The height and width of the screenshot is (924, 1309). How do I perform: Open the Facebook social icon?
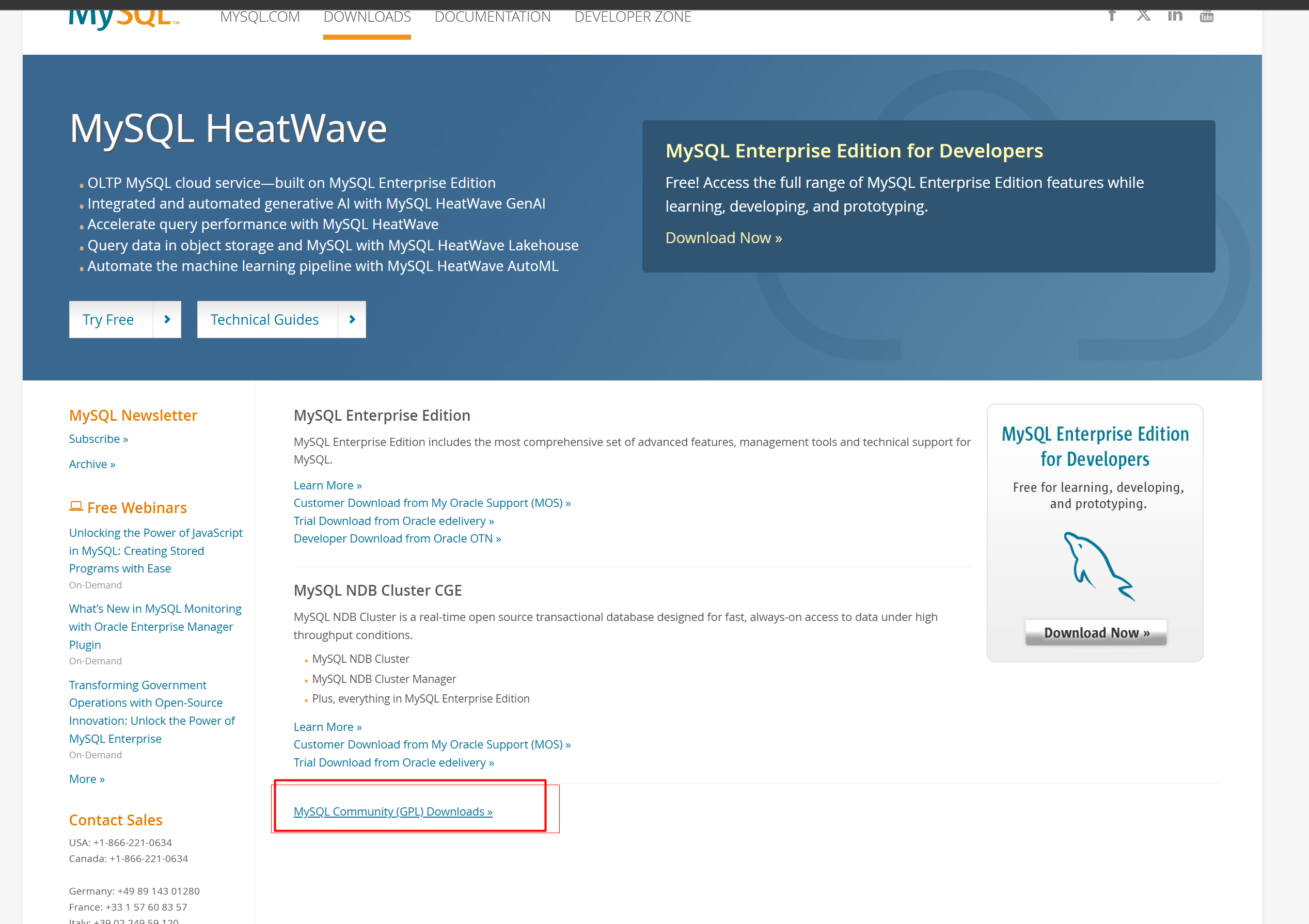pos(1111,16)
